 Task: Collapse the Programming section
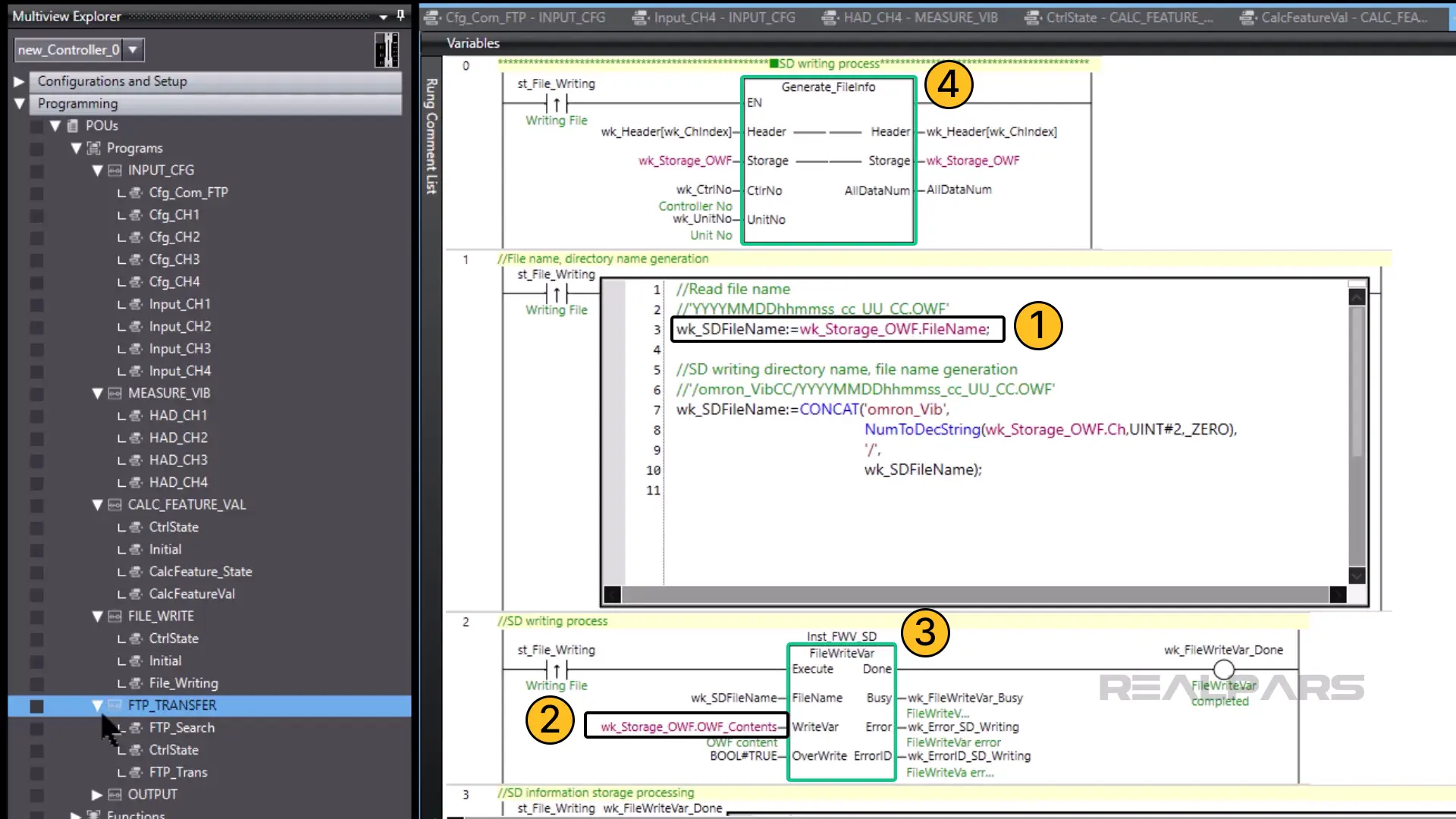pos(19,104)
